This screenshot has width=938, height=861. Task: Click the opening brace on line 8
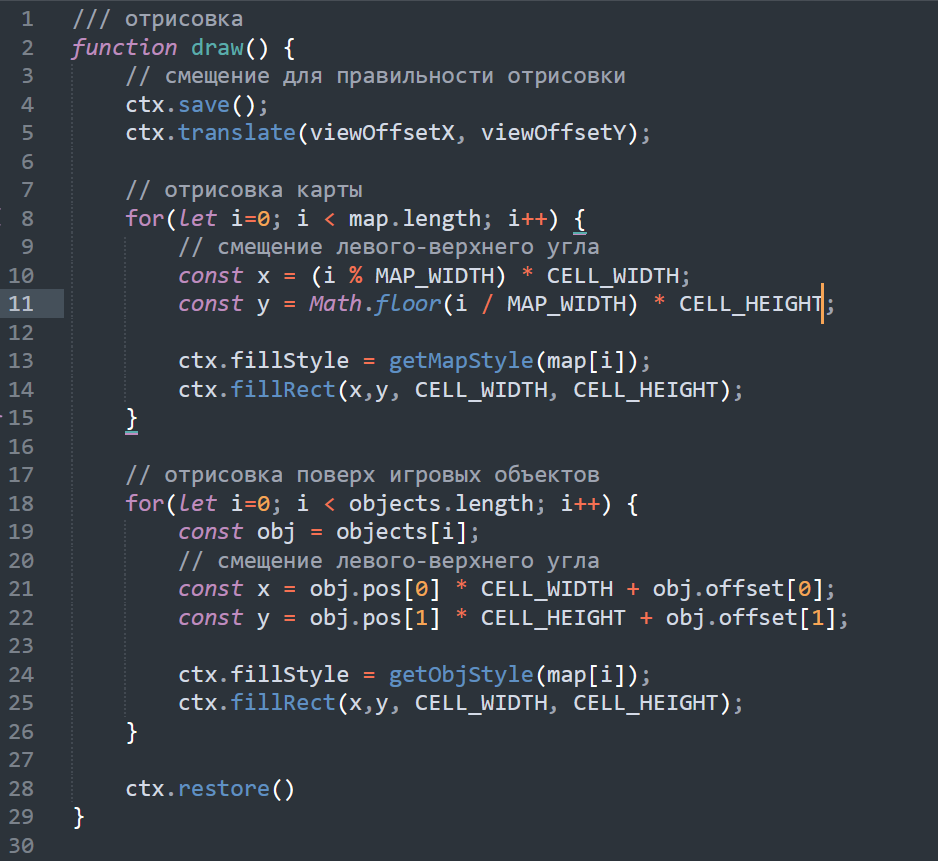(x=580, y=219)
